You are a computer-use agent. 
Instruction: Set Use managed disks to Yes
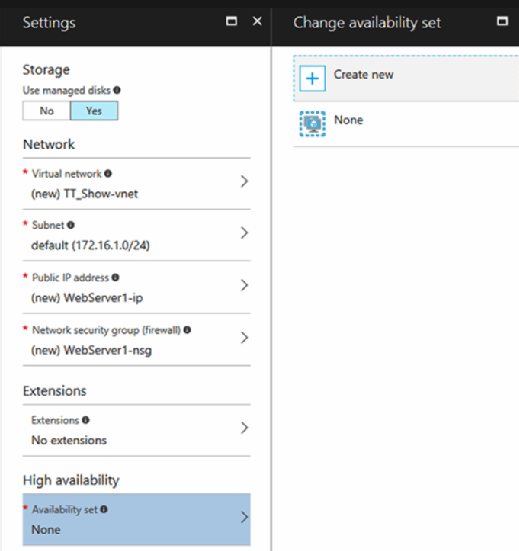[94, 111]
